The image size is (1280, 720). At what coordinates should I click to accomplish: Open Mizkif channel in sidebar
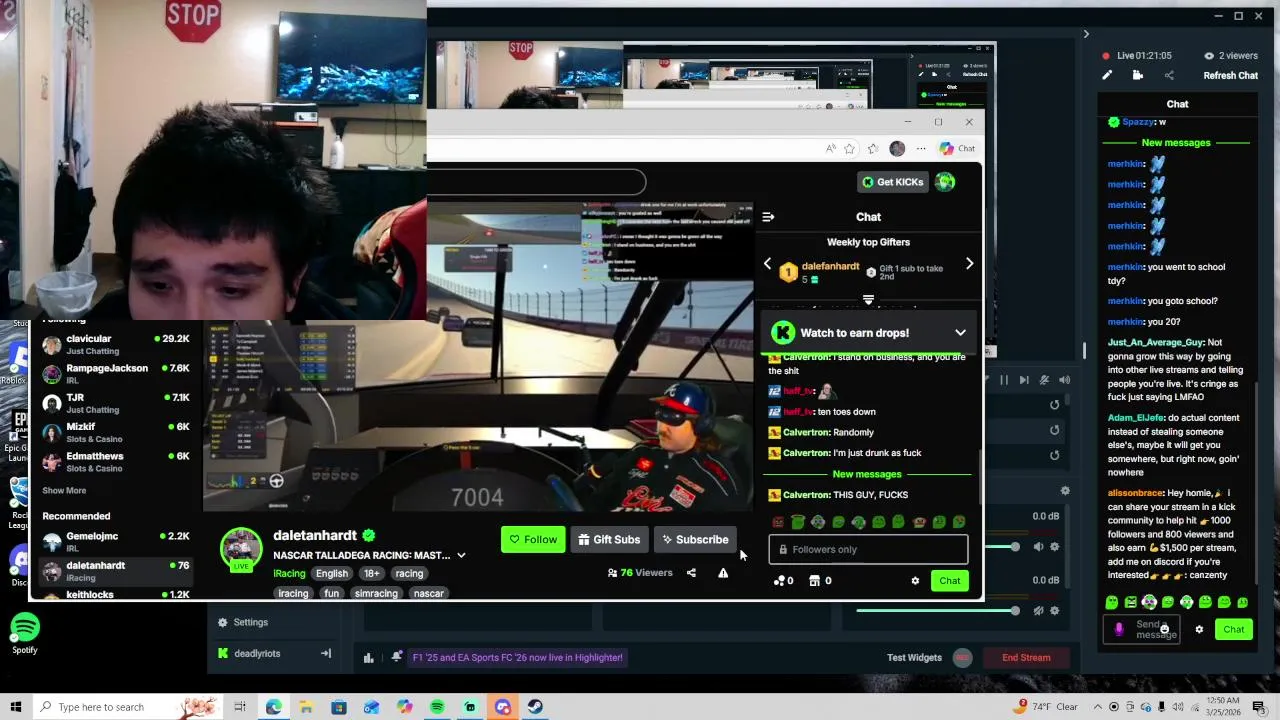coord(114,432)
